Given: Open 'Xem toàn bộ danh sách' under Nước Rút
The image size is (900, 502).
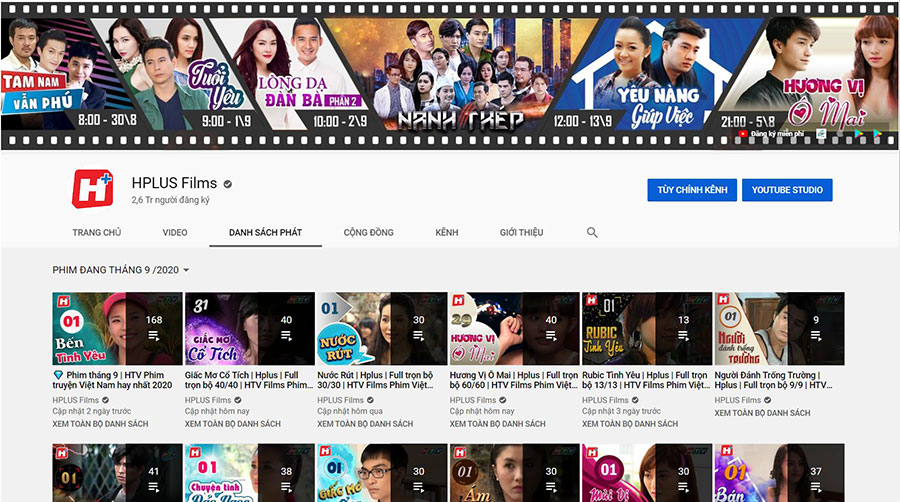Looking at the screenshot, I should pos(364,424).
